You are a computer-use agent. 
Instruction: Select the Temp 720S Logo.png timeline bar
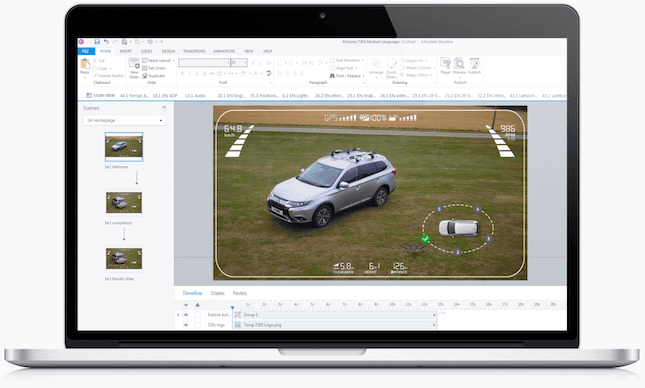click(x=335, y=325)
